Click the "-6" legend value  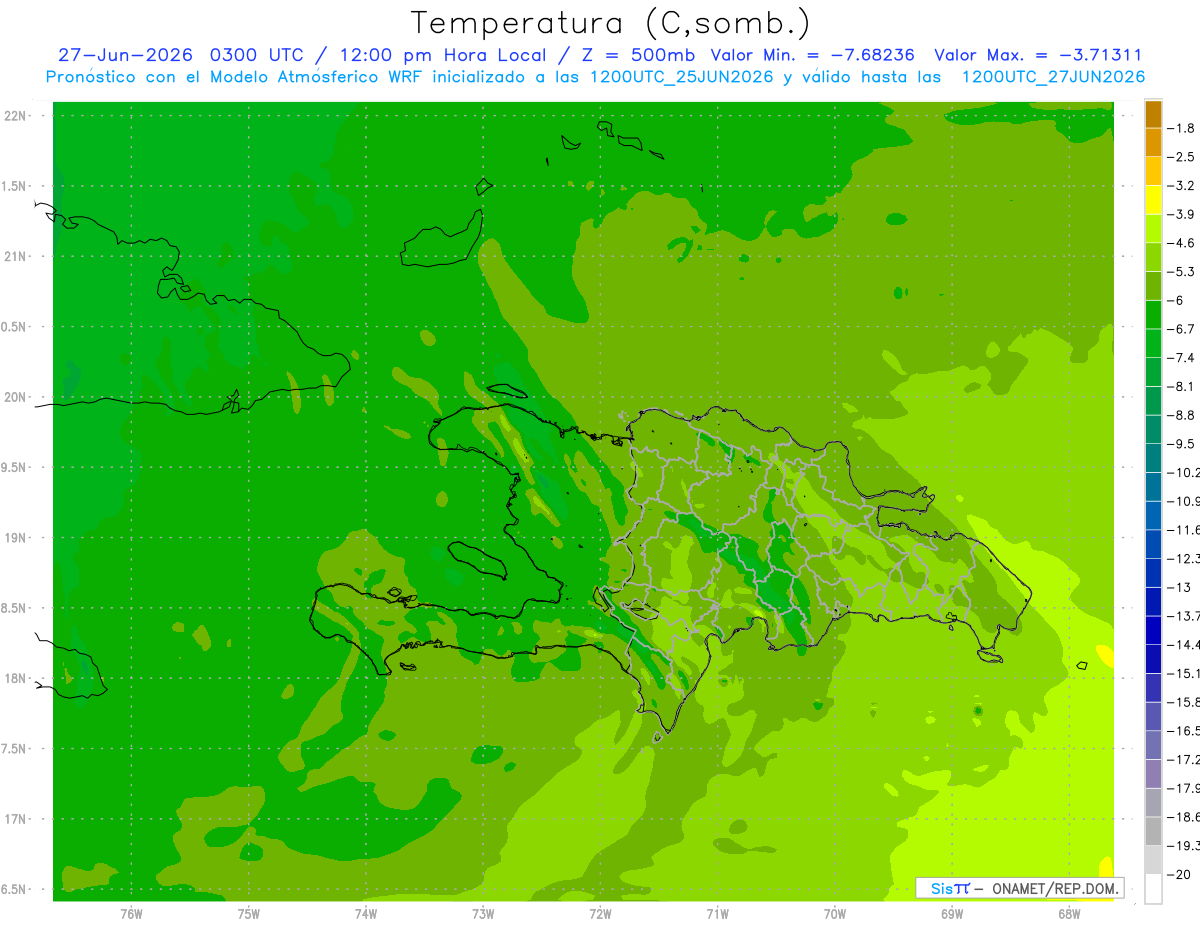click(x=1175, y=301)
